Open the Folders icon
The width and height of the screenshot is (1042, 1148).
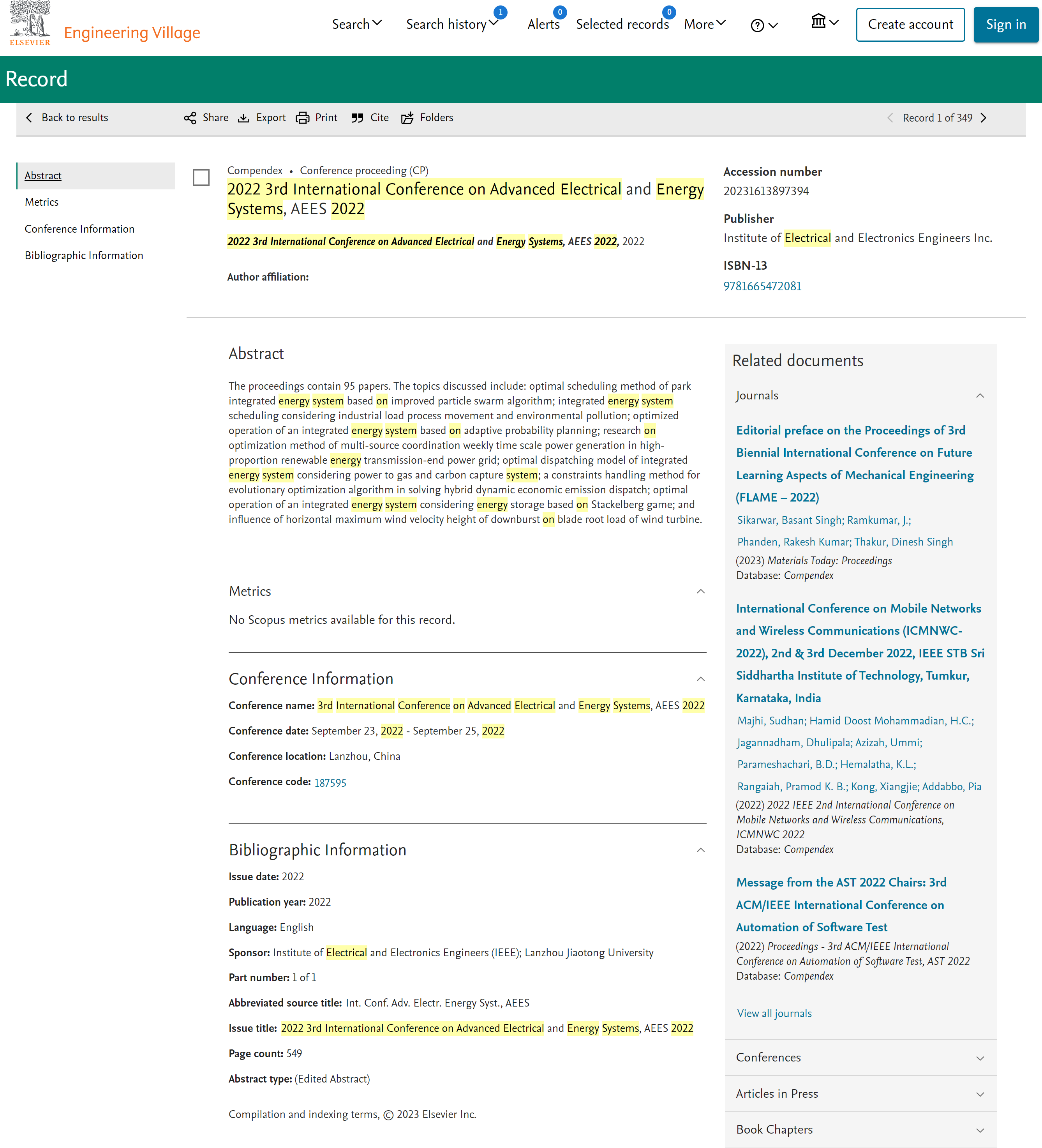tap(407, 118)
